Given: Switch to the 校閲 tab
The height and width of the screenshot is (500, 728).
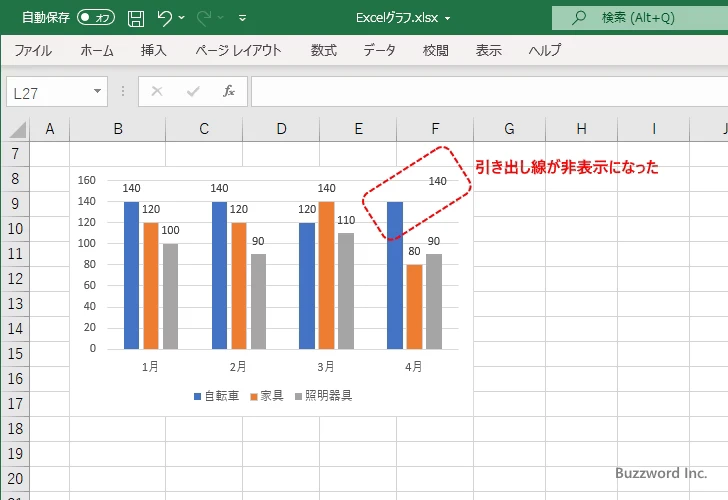Looking at the screenshot, I should (436, 50).
